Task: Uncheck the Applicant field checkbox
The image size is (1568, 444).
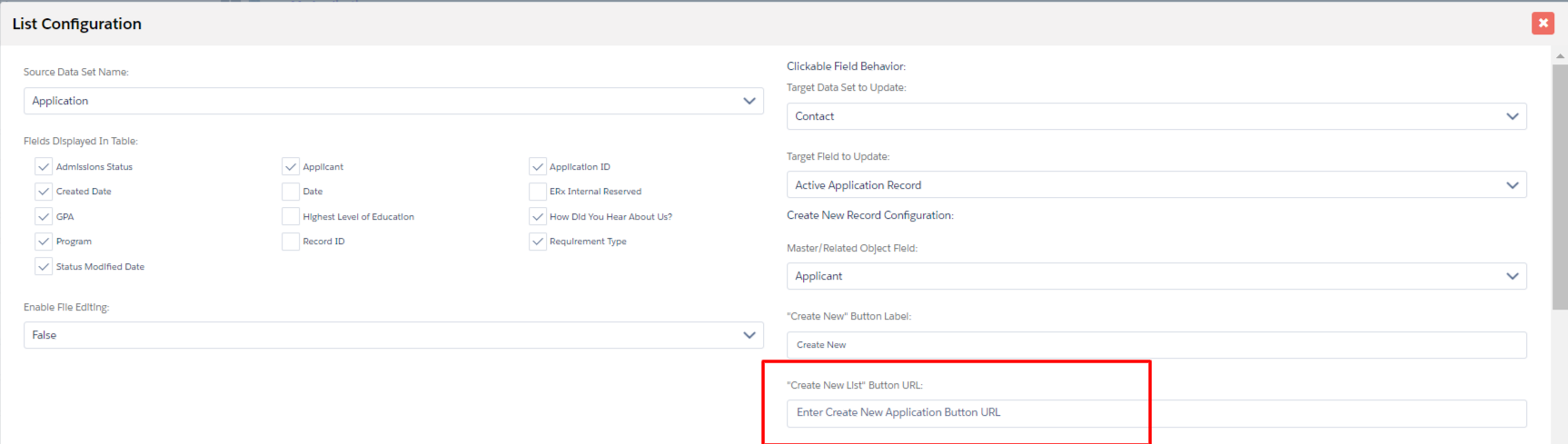Action: [x=291, y=167]
